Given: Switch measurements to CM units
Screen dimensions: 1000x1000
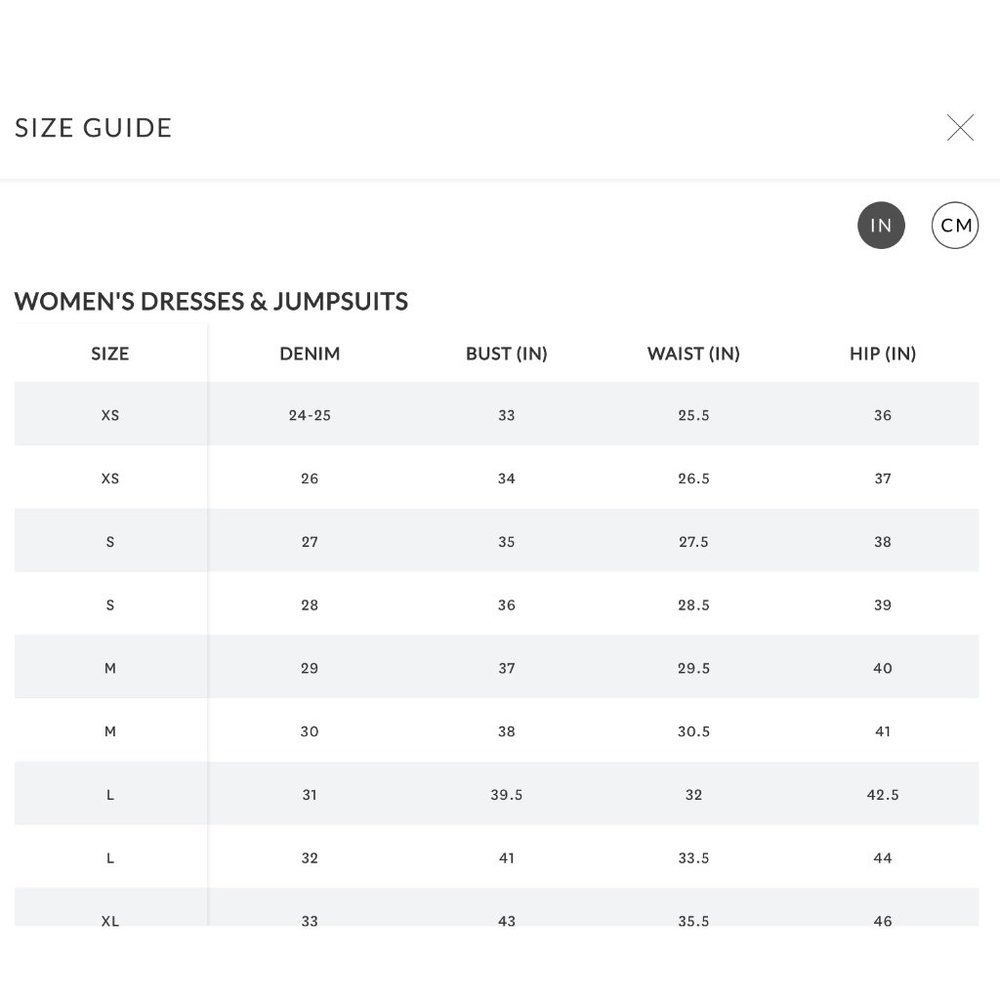Looking at the screenshot, I should tap(955, 225).
